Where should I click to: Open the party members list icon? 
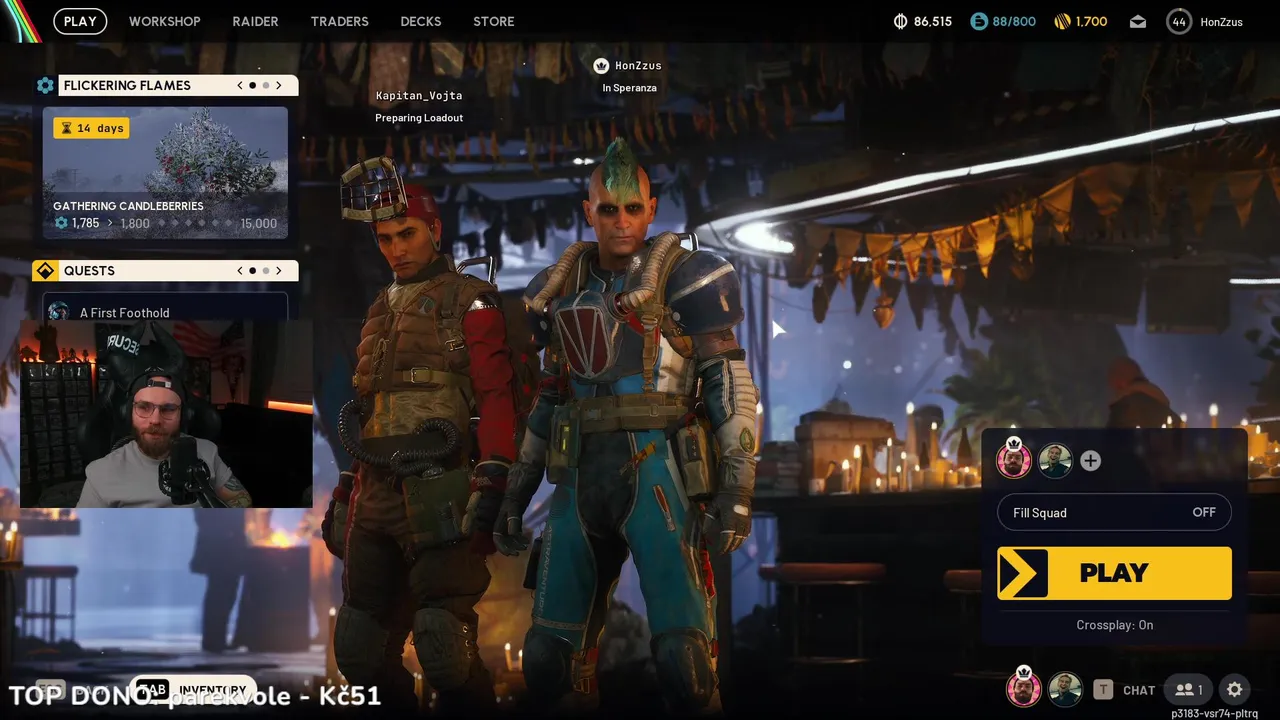pyautogui.click(x=1188, y=690)
